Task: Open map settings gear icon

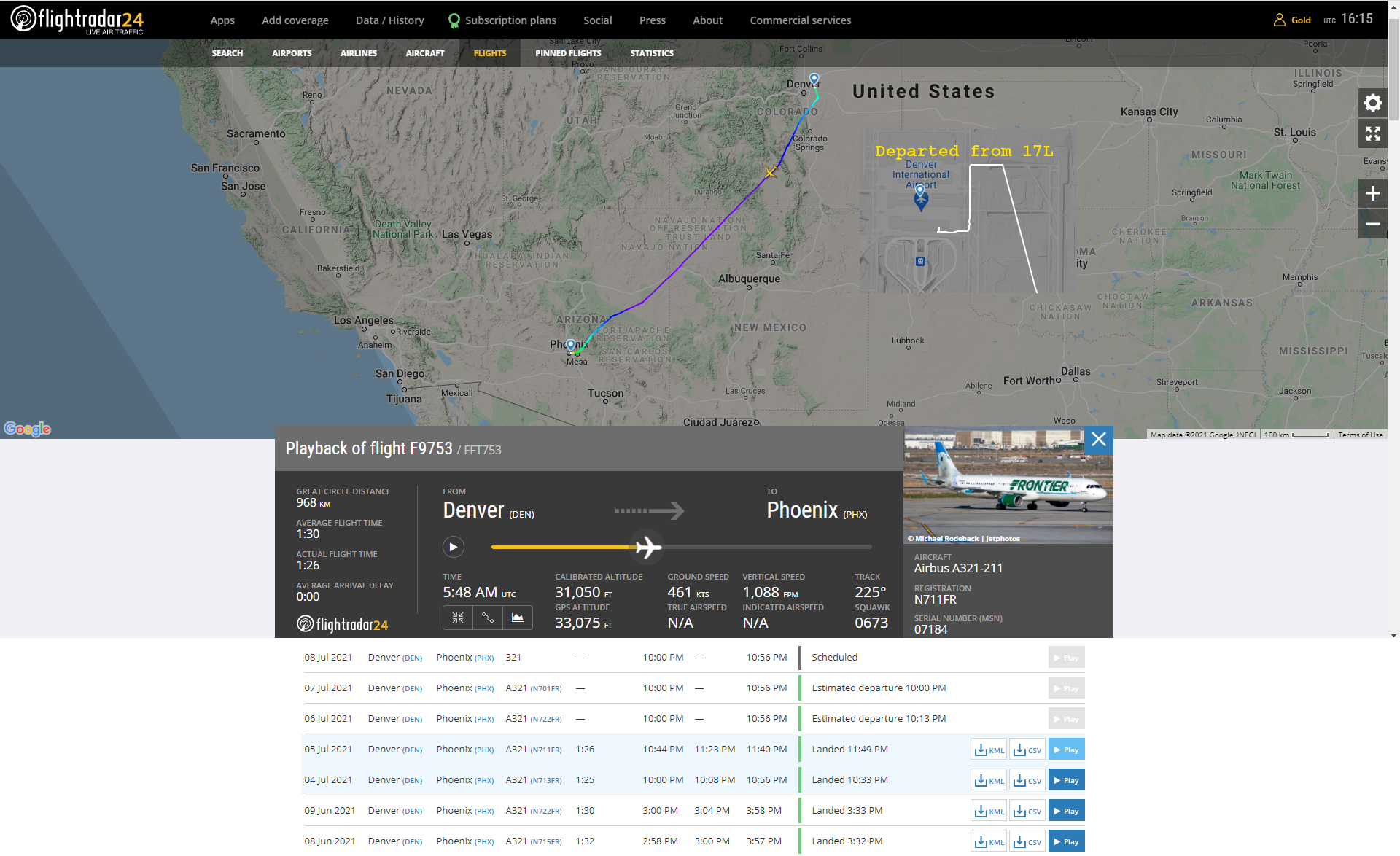Action: point(1372,103)
